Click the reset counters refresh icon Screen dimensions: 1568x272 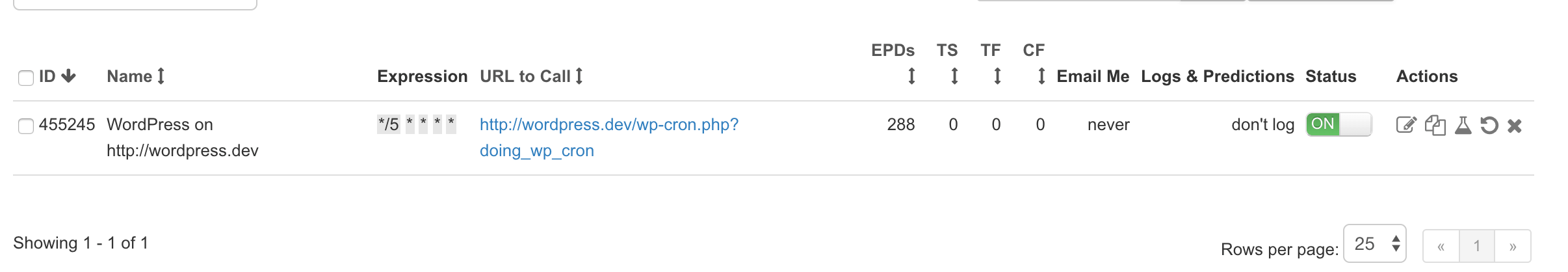click(1489, 125)
